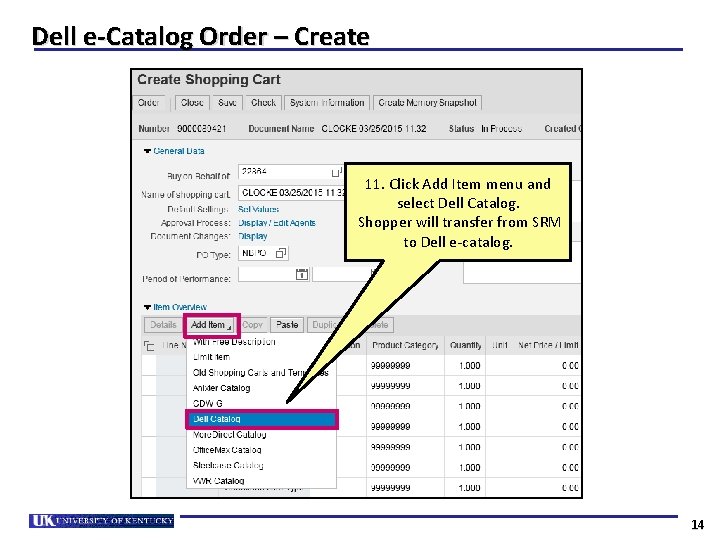Click the Order button
The width and height of the screenshot is (720, 540).
coord(148,103)
